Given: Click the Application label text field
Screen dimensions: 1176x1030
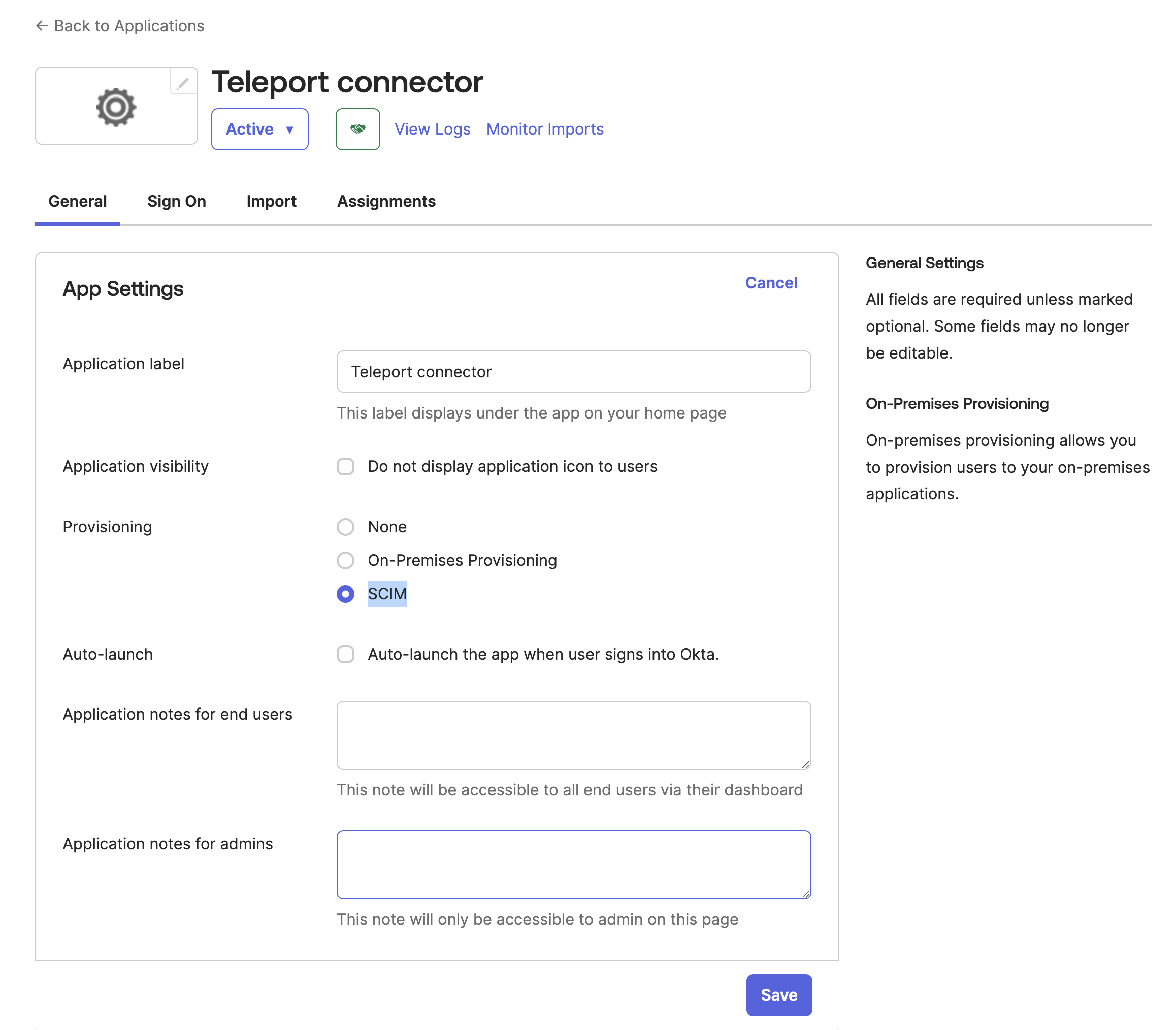Looking at the screenshot, I should (x=573, y=372).
